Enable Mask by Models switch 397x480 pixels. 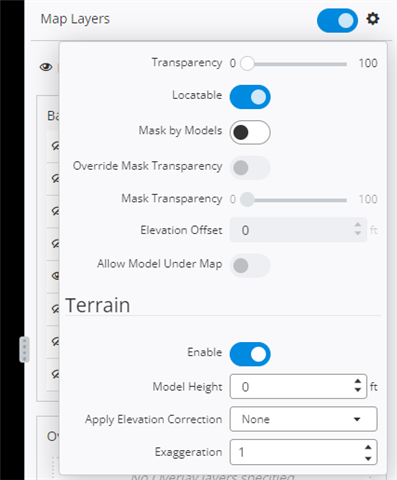[250, 132]
